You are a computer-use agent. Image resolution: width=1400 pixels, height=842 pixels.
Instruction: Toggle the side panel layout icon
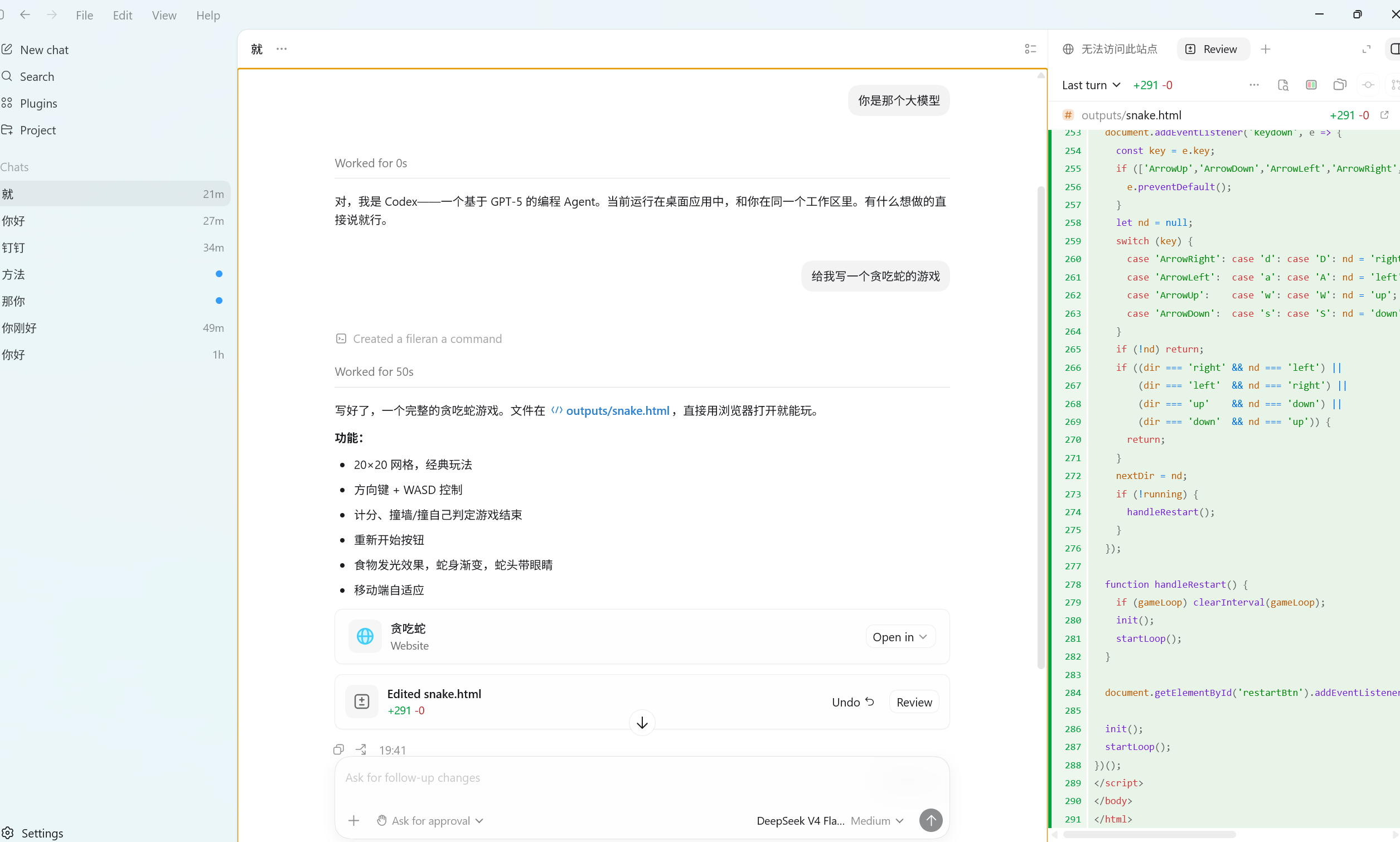click(1394, 50)
